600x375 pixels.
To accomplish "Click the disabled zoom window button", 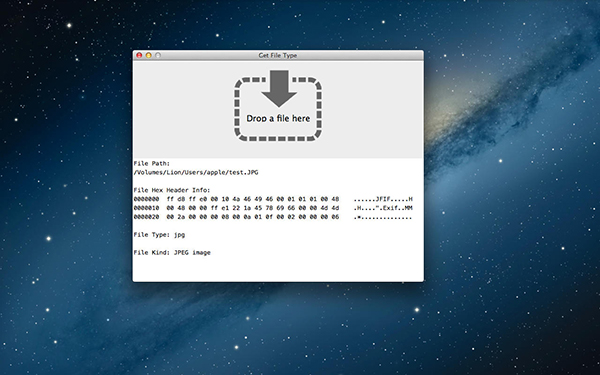I will (x=158, y=55).
